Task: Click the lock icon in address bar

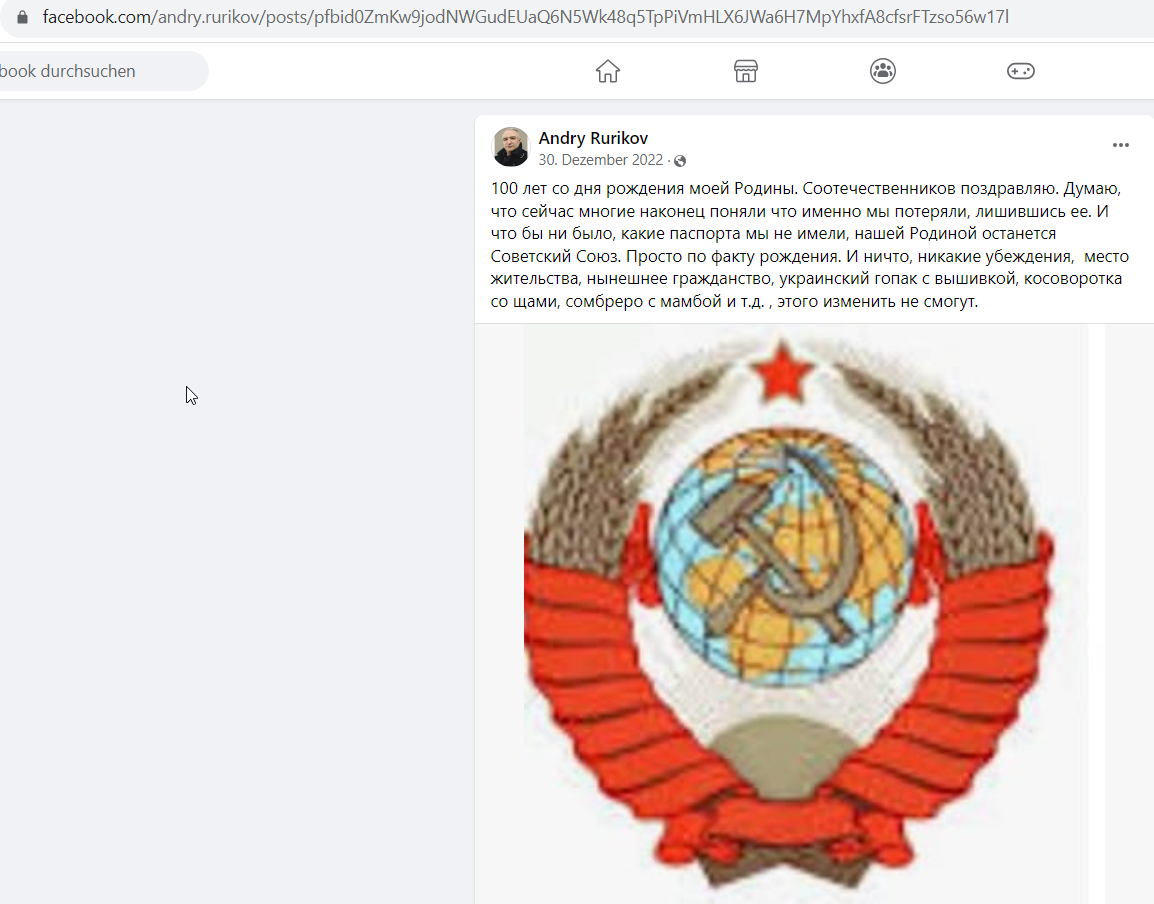Action: (x=23, y=17)
